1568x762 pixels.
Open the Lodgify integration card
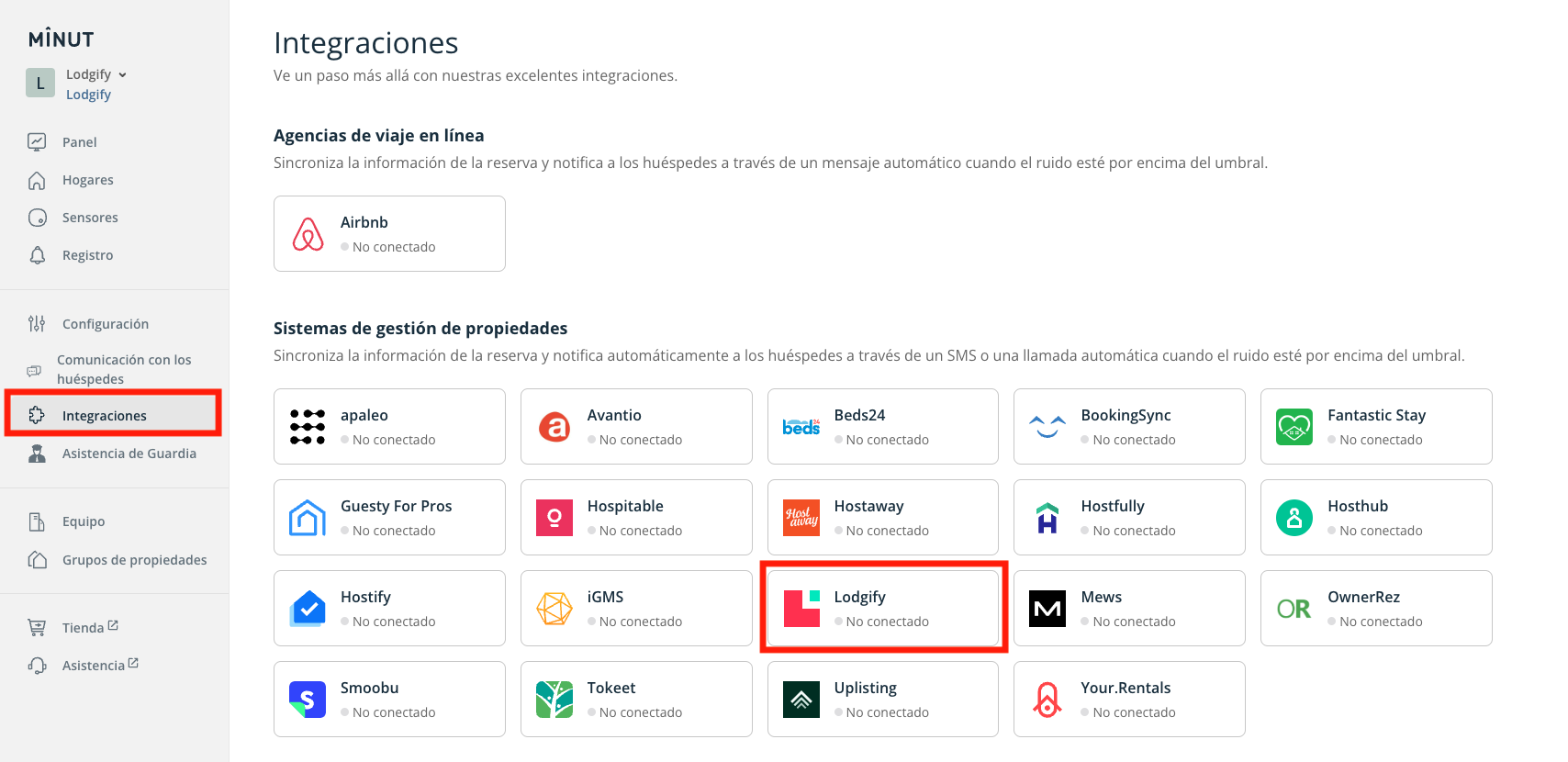point(883,608)
